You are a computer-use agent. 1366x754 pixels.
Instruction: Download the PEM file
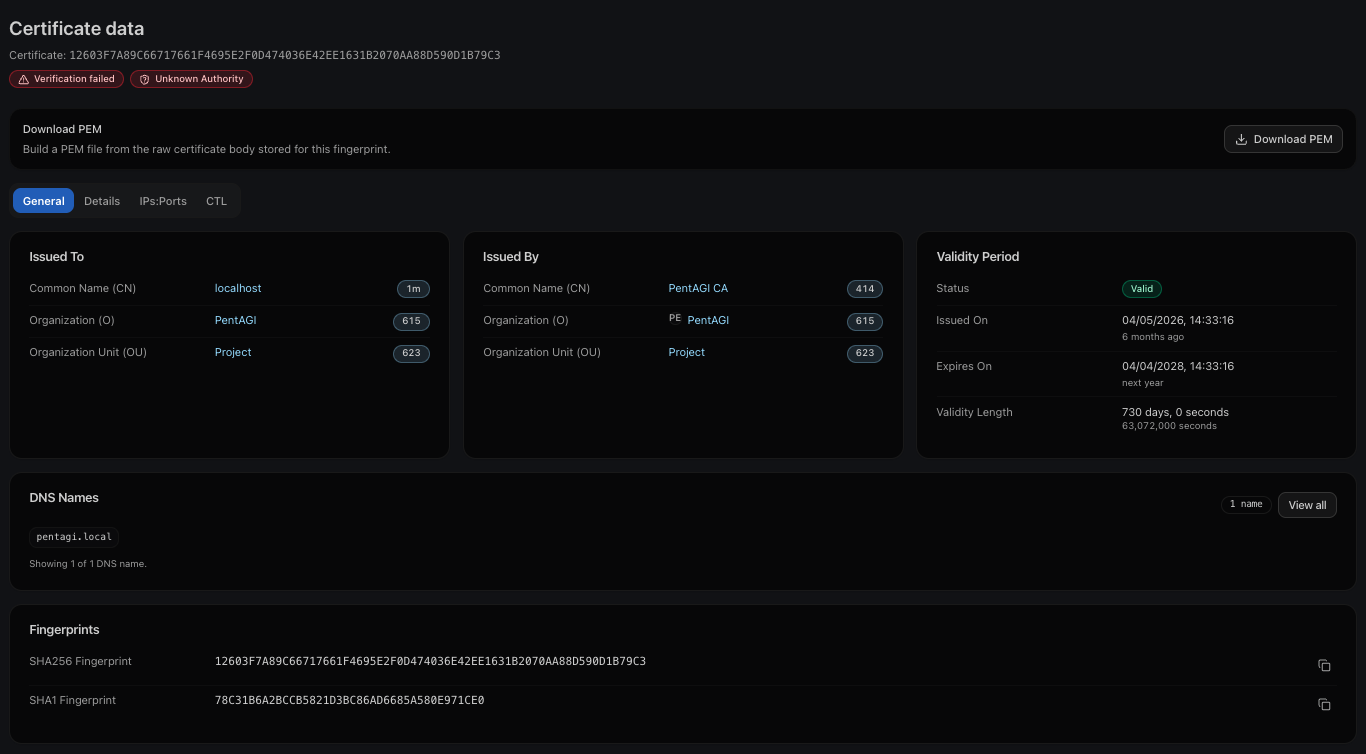click(x=1283, y=139)
